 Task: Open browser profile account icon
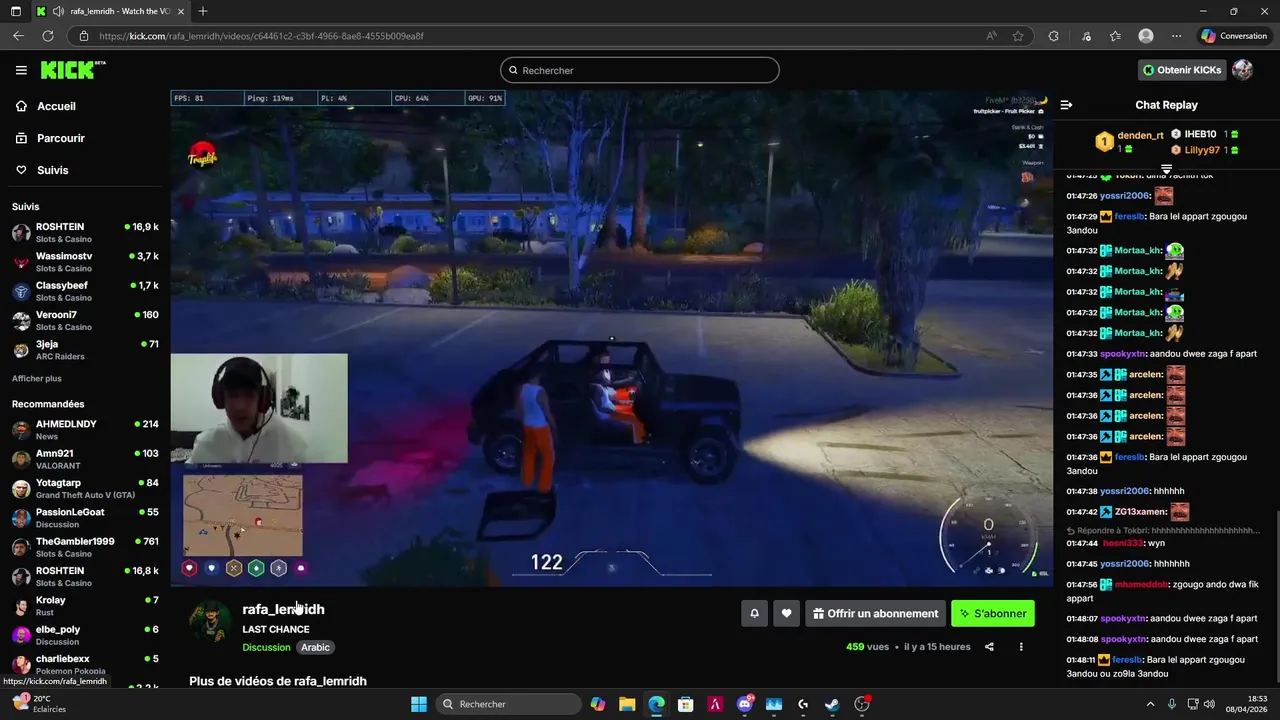click(1146, 36)
